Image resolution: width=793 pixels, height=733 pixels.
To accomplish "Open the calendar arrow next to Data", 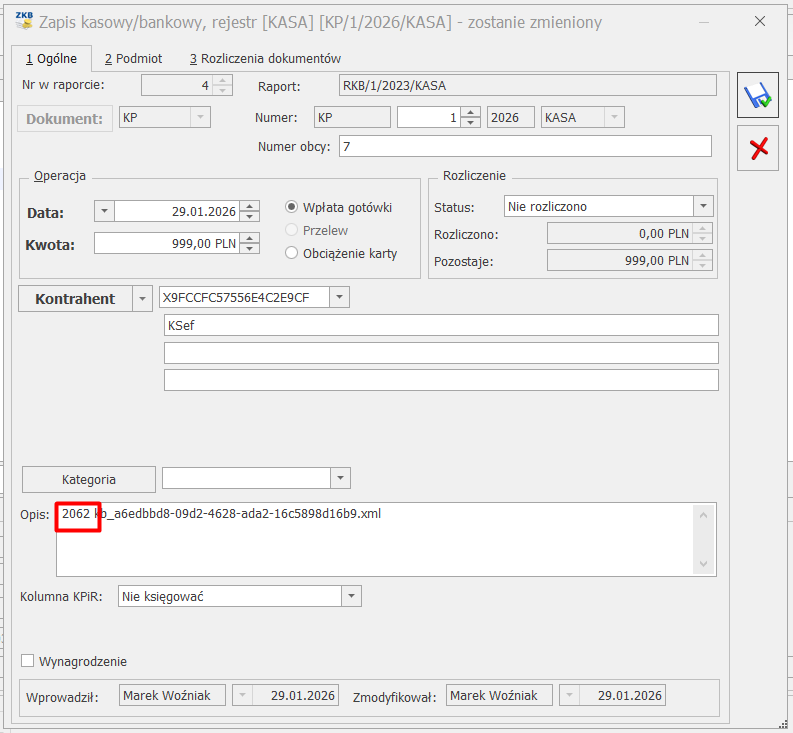I will (105, 211).
